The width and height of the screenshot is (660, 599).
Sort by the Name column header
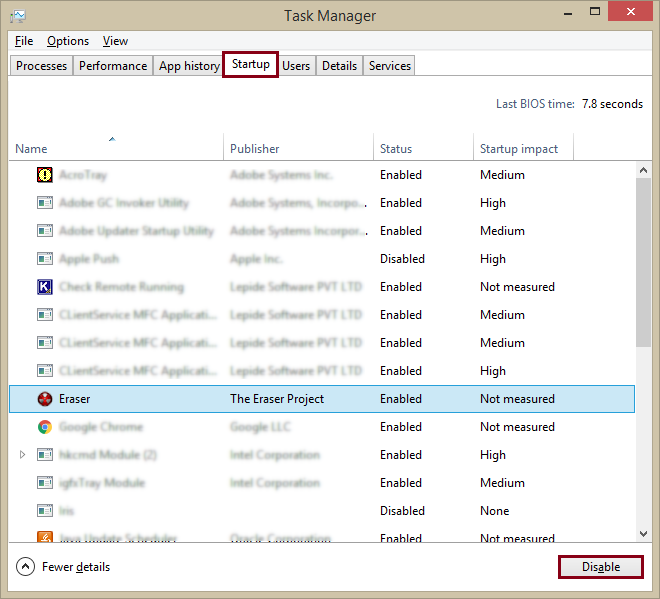[116, 147]
